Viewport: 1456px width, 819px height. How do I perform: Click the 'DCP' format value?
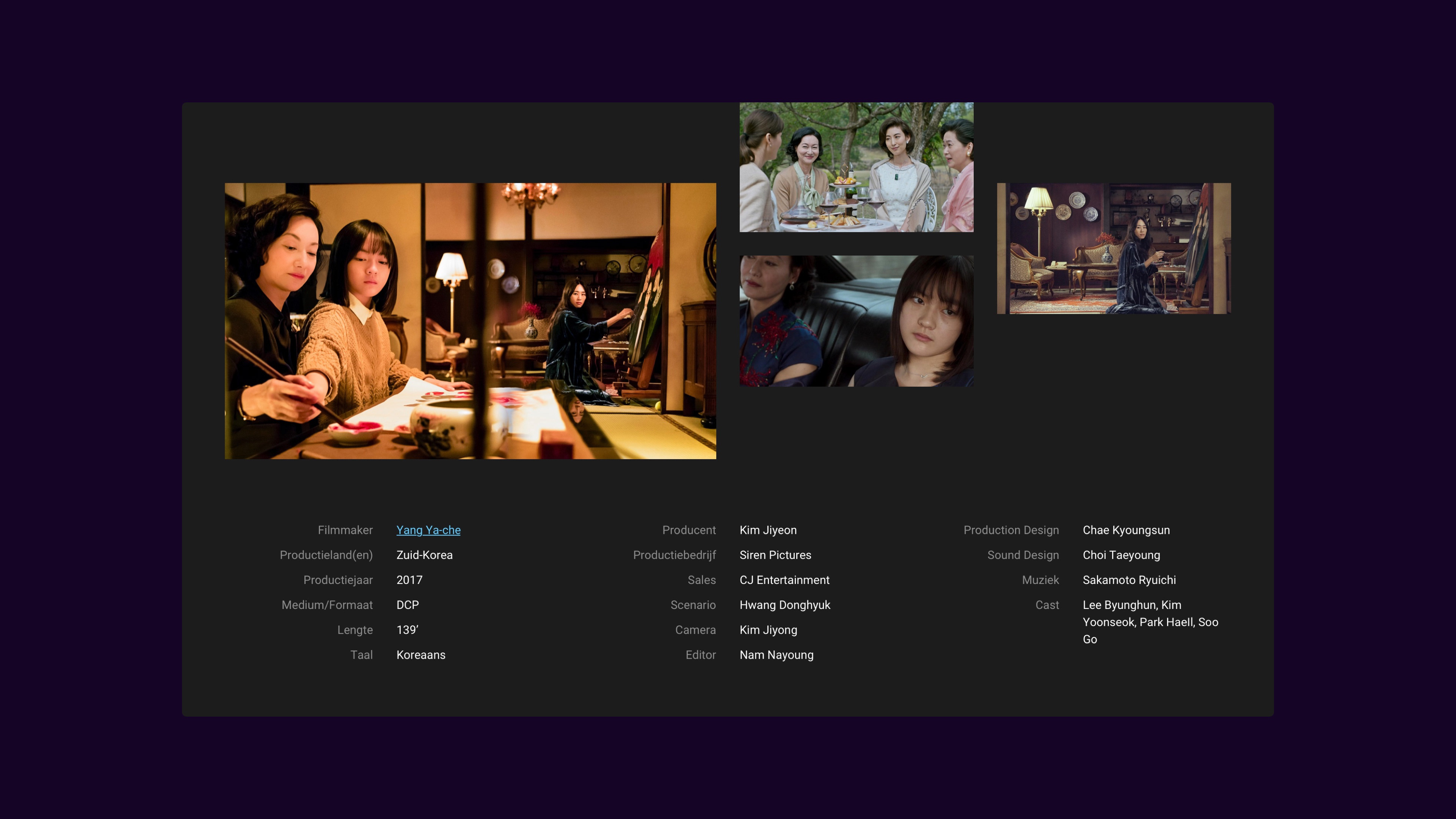point(408,605)
